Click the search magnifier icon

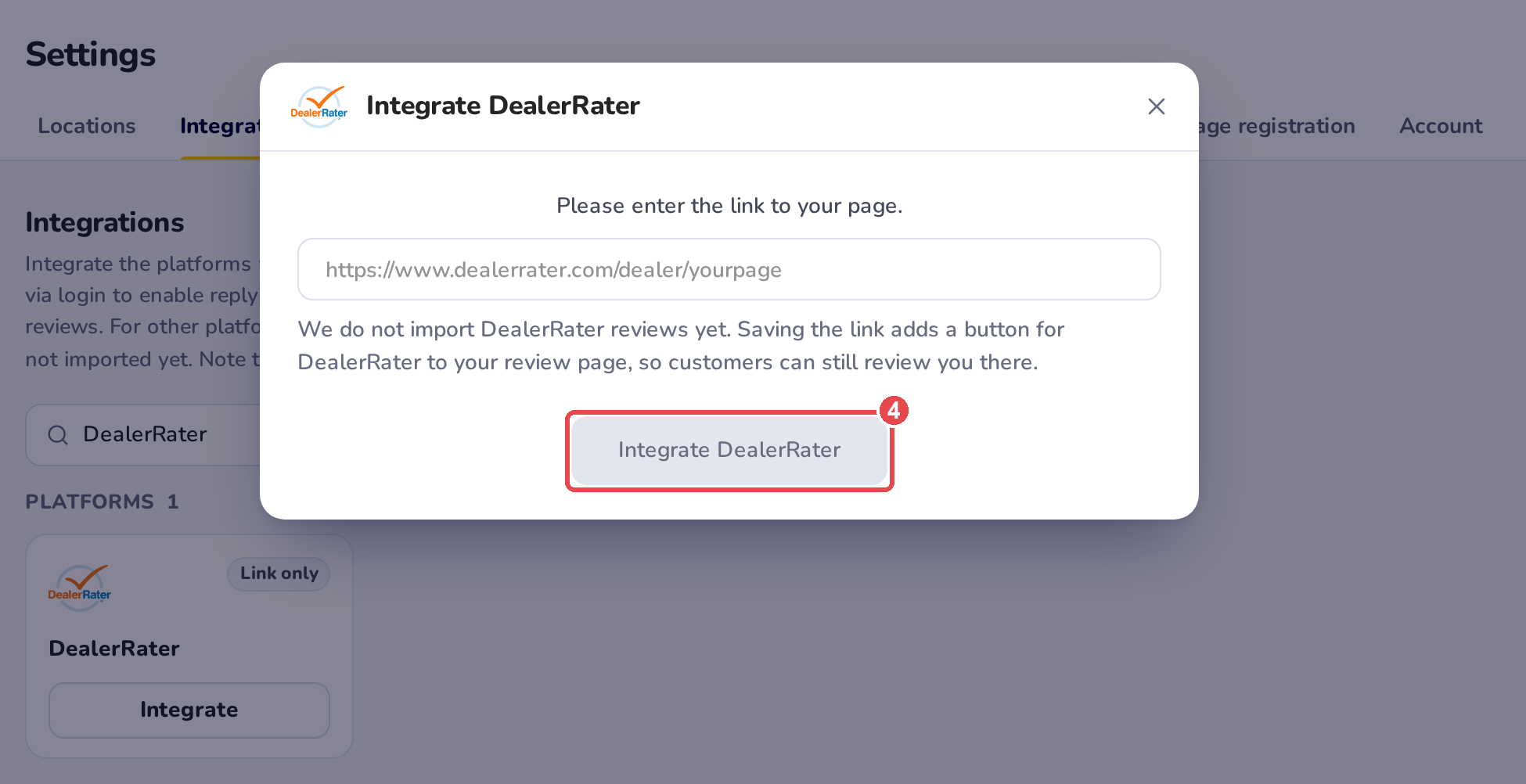(x=58, y=435)
